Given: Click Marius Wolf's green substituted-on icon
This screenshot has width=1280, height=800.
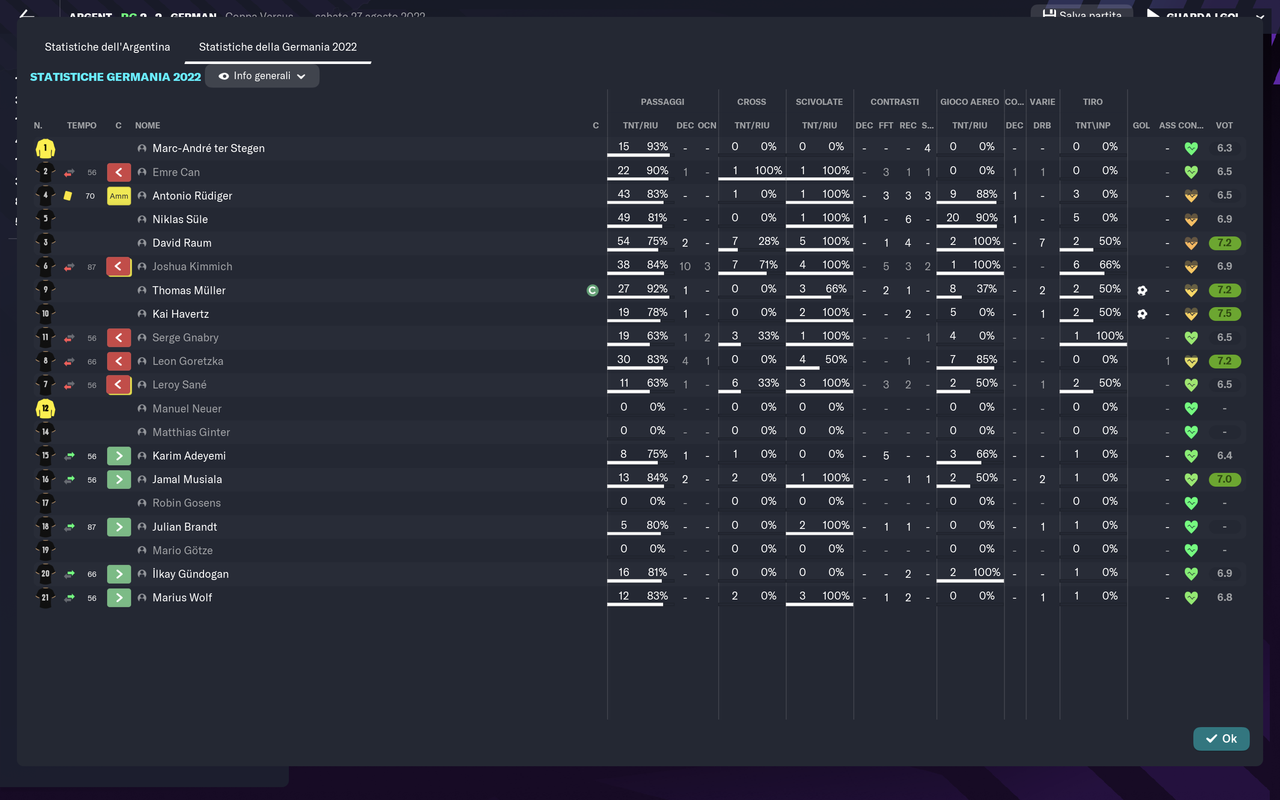Looking at the screenshot, I should click(x=119, y=598).
